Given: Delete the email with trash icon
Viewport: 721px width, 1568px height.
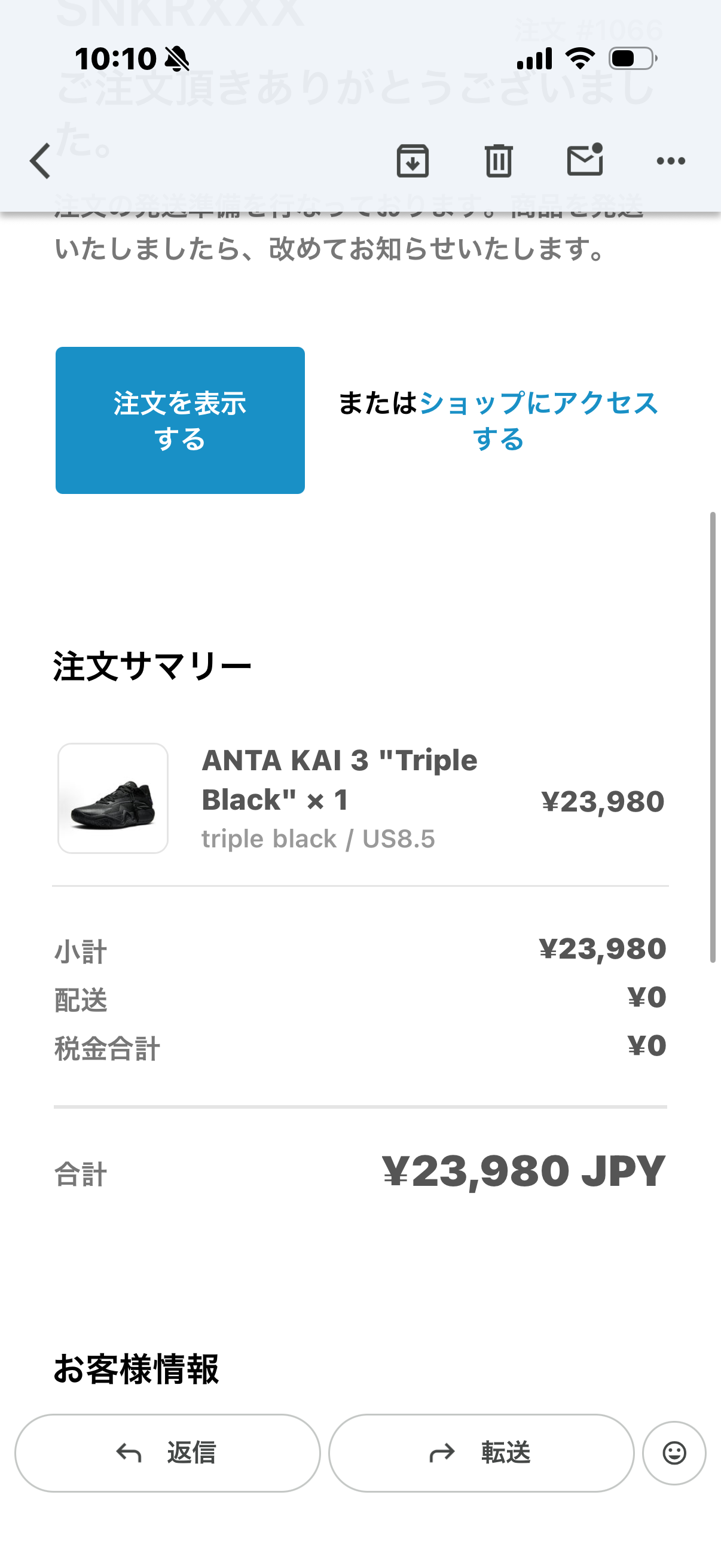Looking at the screenshot, I should pyautogui.click(x=499, y=161).
